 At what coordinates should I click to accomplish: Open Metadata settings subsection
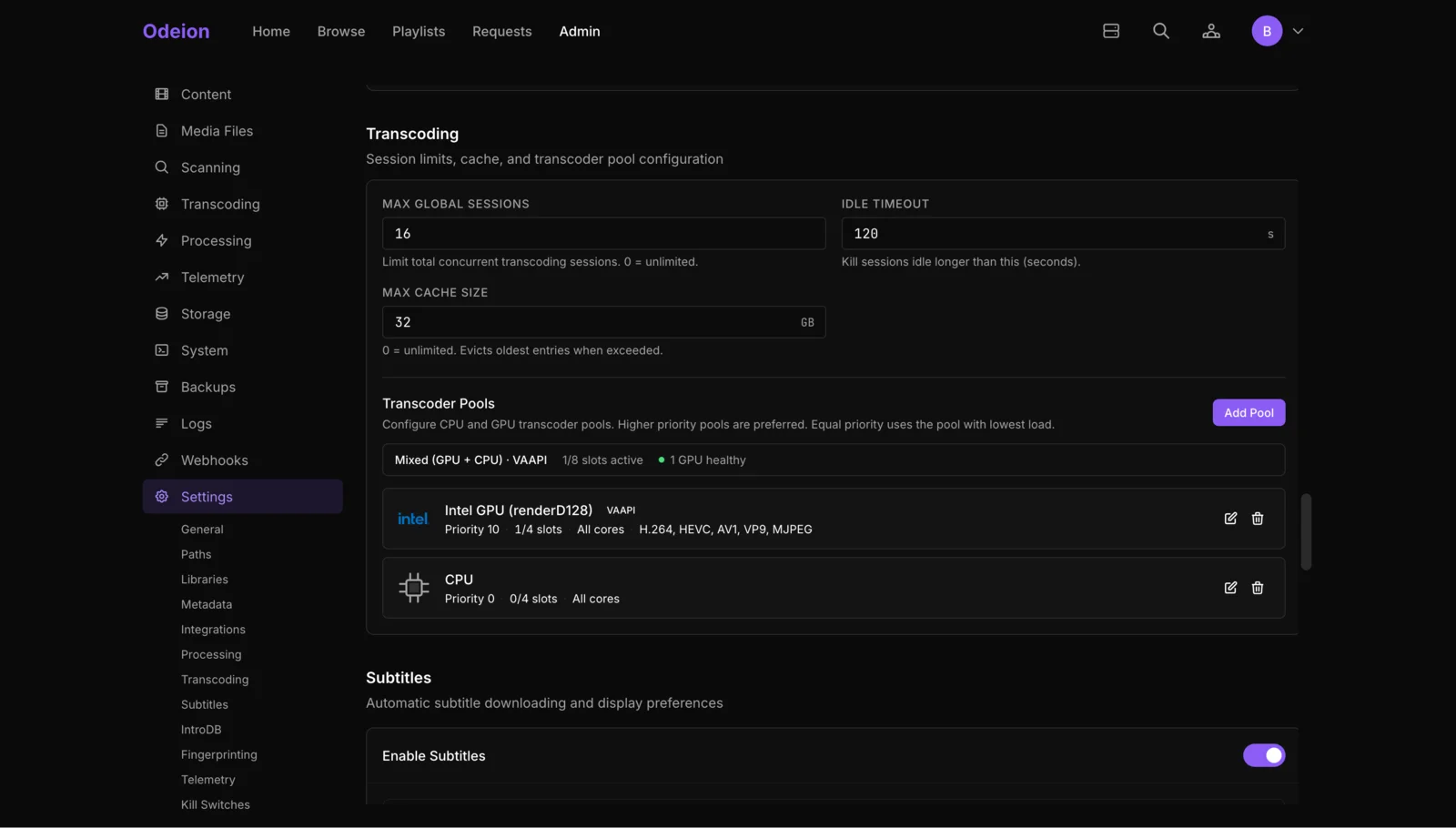(x=206, y=604)
